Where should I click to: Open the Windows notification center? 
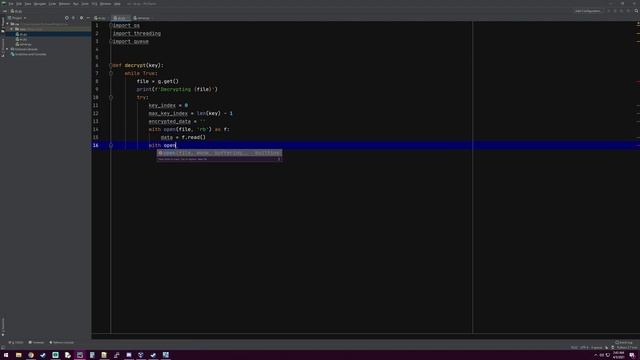[632, 355]
